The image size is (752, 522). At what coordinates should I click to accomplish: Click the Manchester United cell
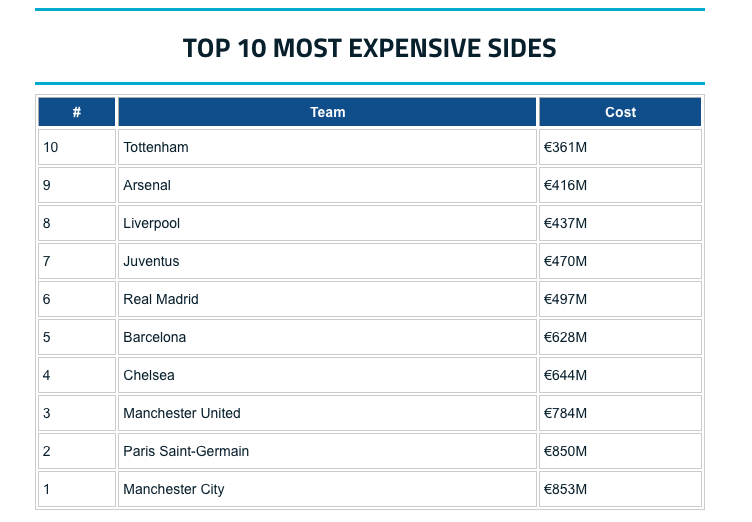coord(182,413)
